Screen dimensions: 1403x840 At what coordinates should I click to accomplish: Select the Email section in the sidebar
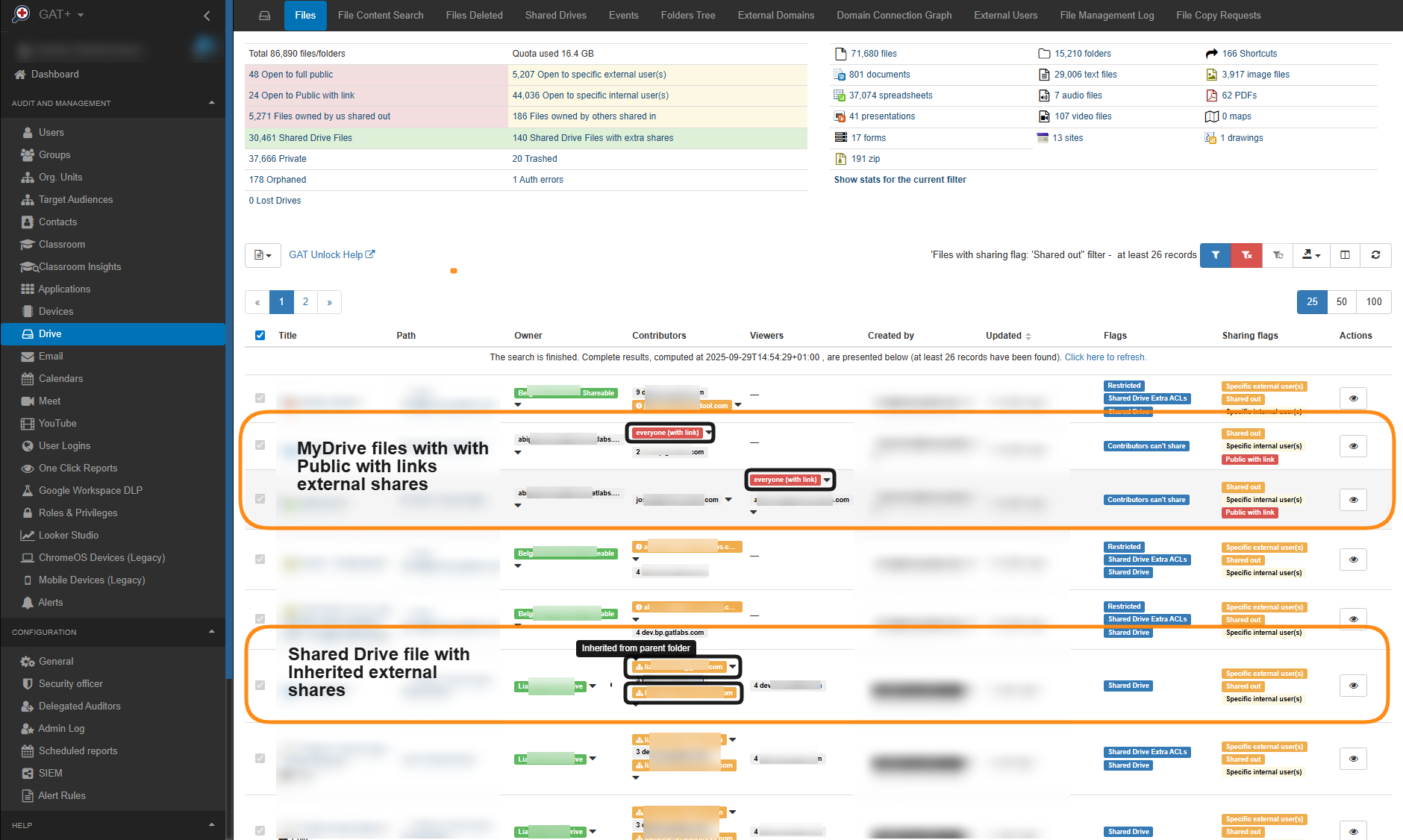coord(52,356)
